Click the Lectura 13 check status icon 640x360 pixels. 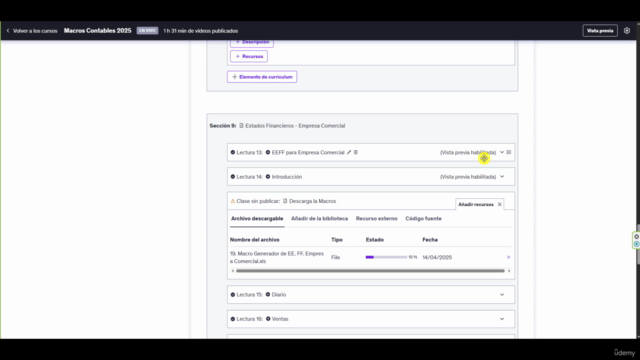click(x=233, y=152)
